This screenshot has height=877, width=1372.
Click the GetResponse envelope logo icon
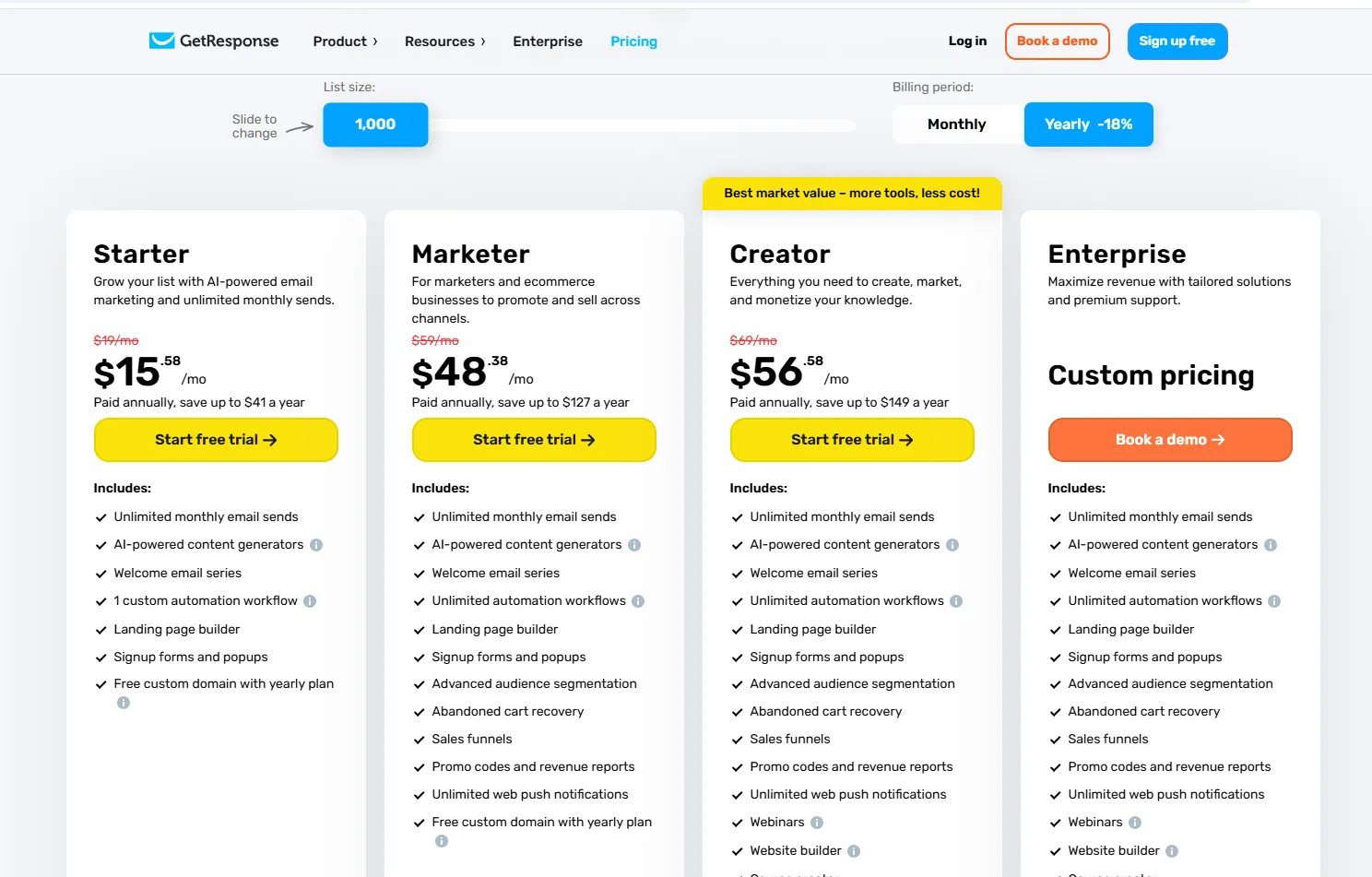[x=162, y=41]
